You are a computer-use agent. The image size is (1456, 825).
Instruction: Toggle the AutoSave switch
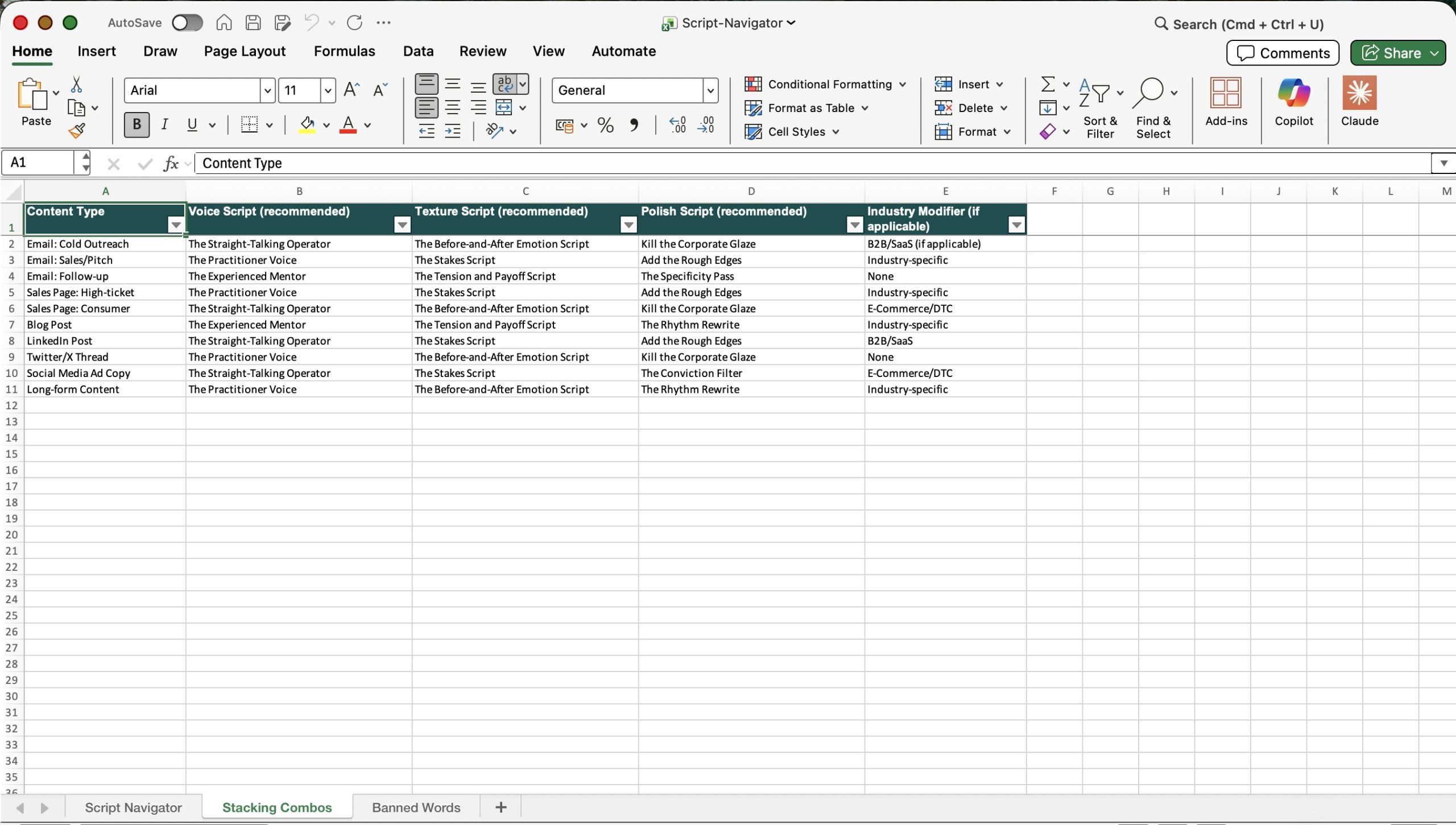pyautogui.click(x=188, y=23)
